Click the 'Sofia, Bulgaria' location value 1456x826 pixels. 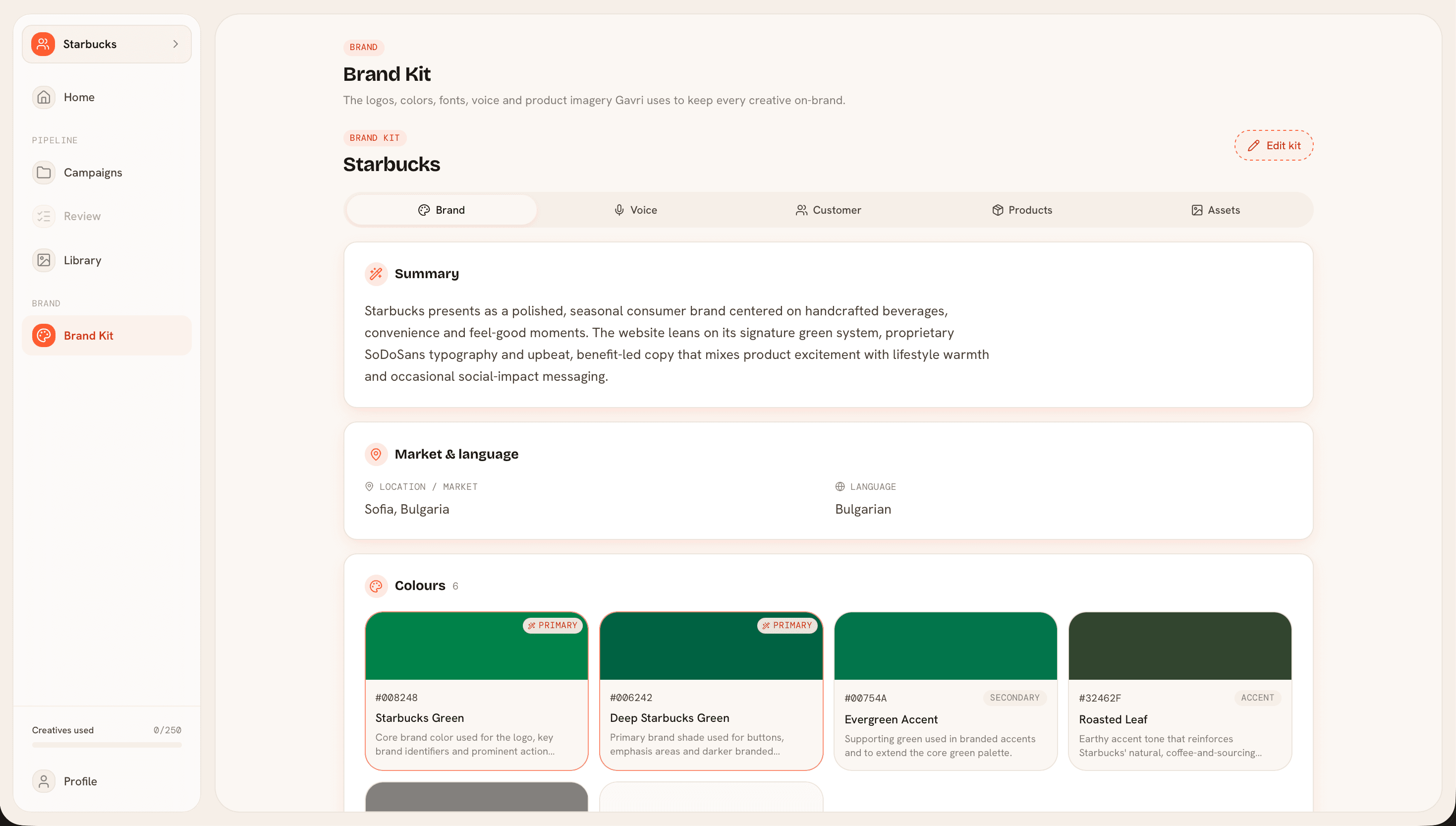point(406,509)
